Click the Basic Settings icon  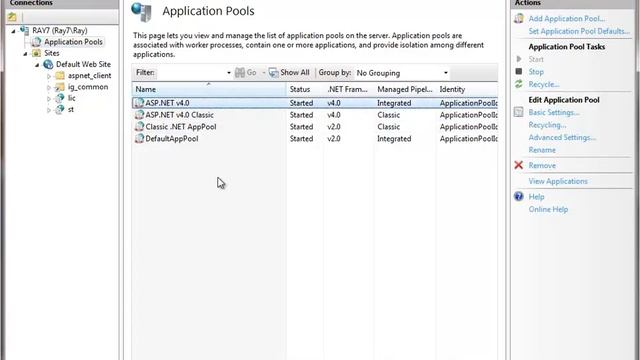tap(519, 112)
